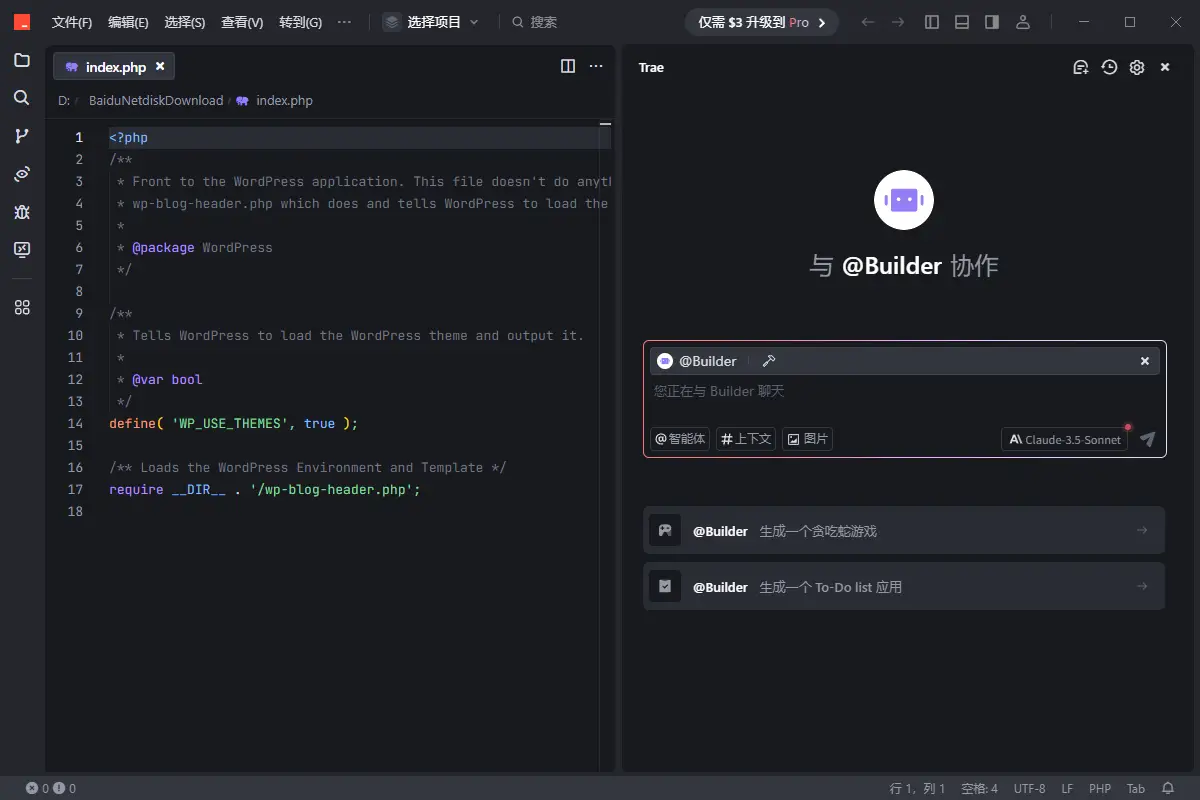Split the editor to the right
Image resolution: width=1200 pixels, height=800 pixels.
(568, 66)
